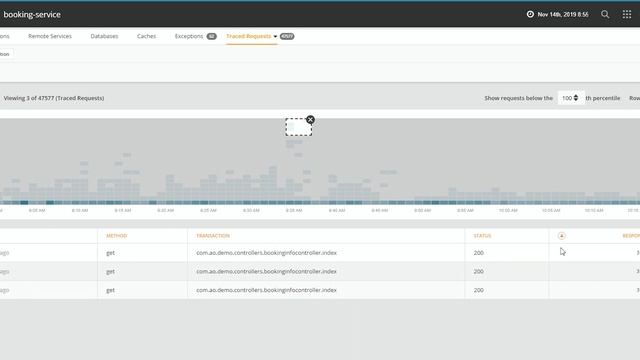
Task: Click the 10:00 AM time label on the heatmap axis
Action: 508,211
